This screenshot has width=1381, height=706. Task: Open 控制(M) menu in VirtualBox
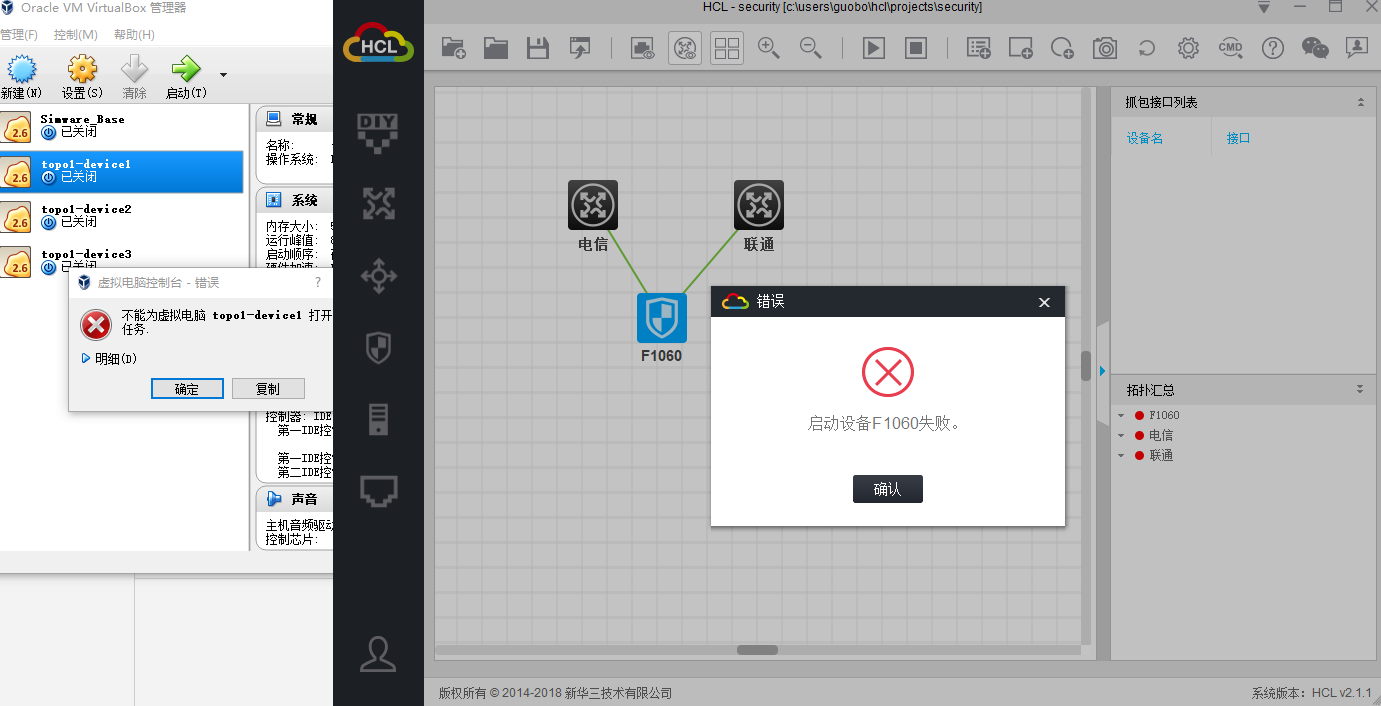76,34
